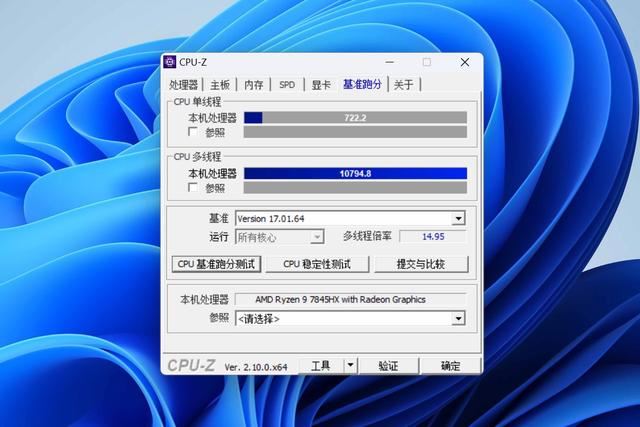Viewport: 640px width, 427px height.
Task: Confirm with the 确定 button
Action: tap(450, 366)
